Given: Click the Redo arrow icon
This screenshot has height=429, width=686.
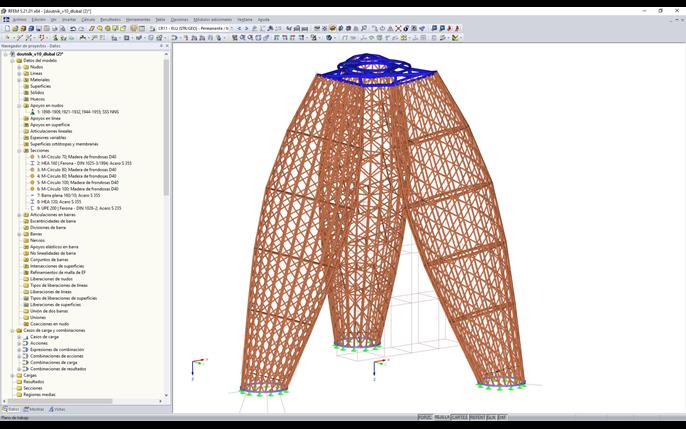Looking at the screenshot, I should [81, 28].
